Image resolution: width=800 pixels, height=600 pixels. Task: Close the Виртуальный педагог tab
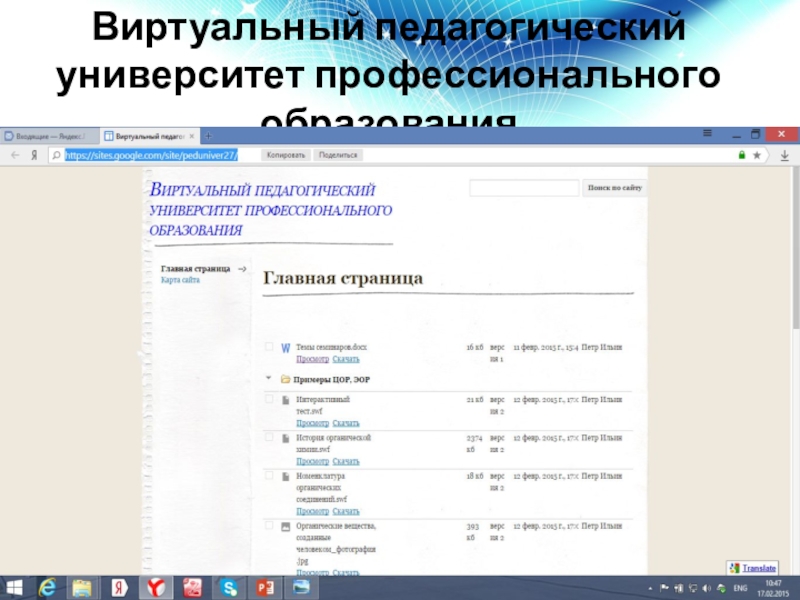click(x=192, y=136)
